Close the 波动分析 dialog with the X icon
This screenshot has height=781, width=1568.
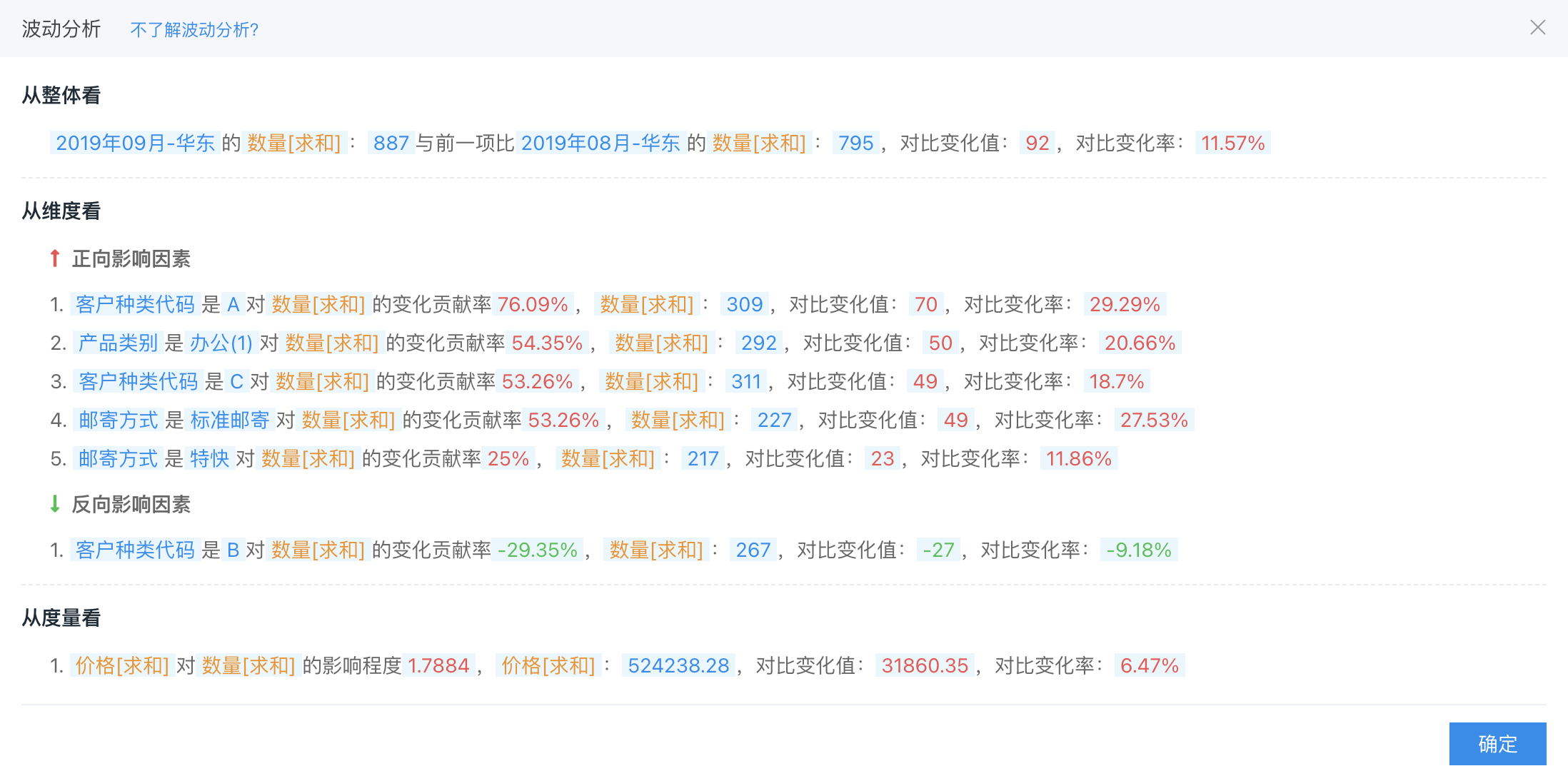(1537, 28)
